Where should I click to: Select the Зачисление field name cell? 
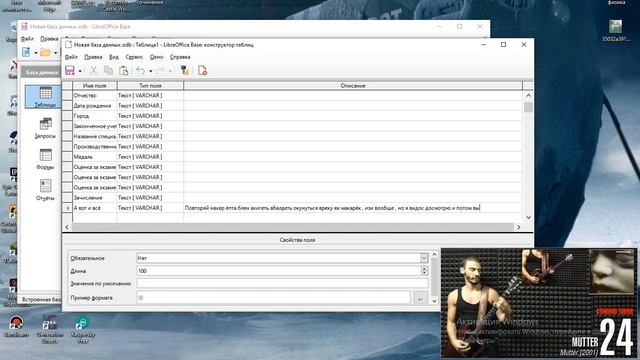[95, 198]
